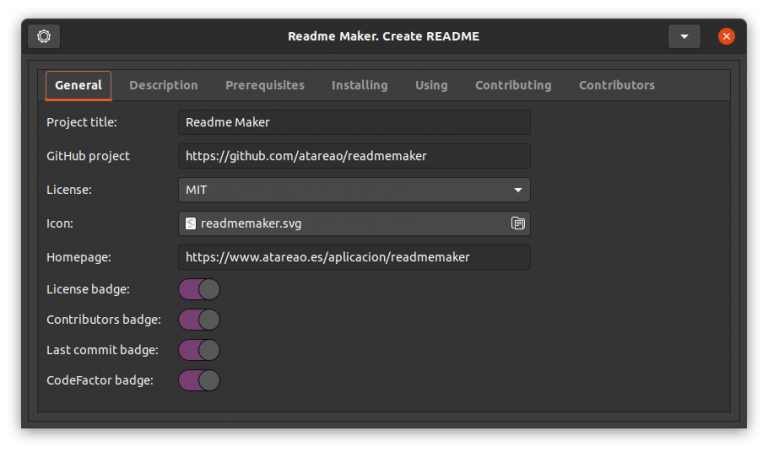The width and height of the screenshot is (768, 452).
Task: Click the svg file type icon
Action: (x=191, y=224)
